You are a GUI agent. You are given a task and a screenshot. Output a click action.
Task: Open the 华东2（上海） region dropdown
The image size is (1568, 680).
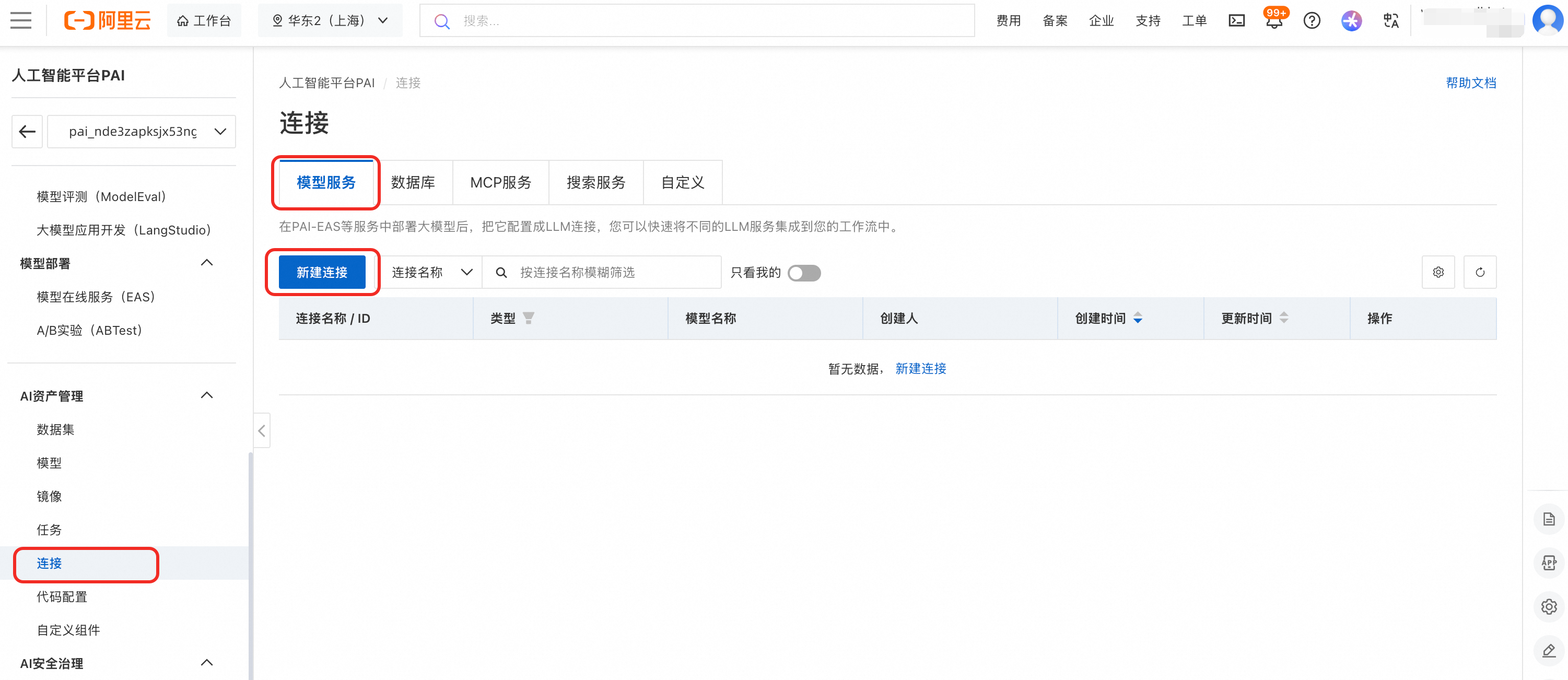(330, 21)
